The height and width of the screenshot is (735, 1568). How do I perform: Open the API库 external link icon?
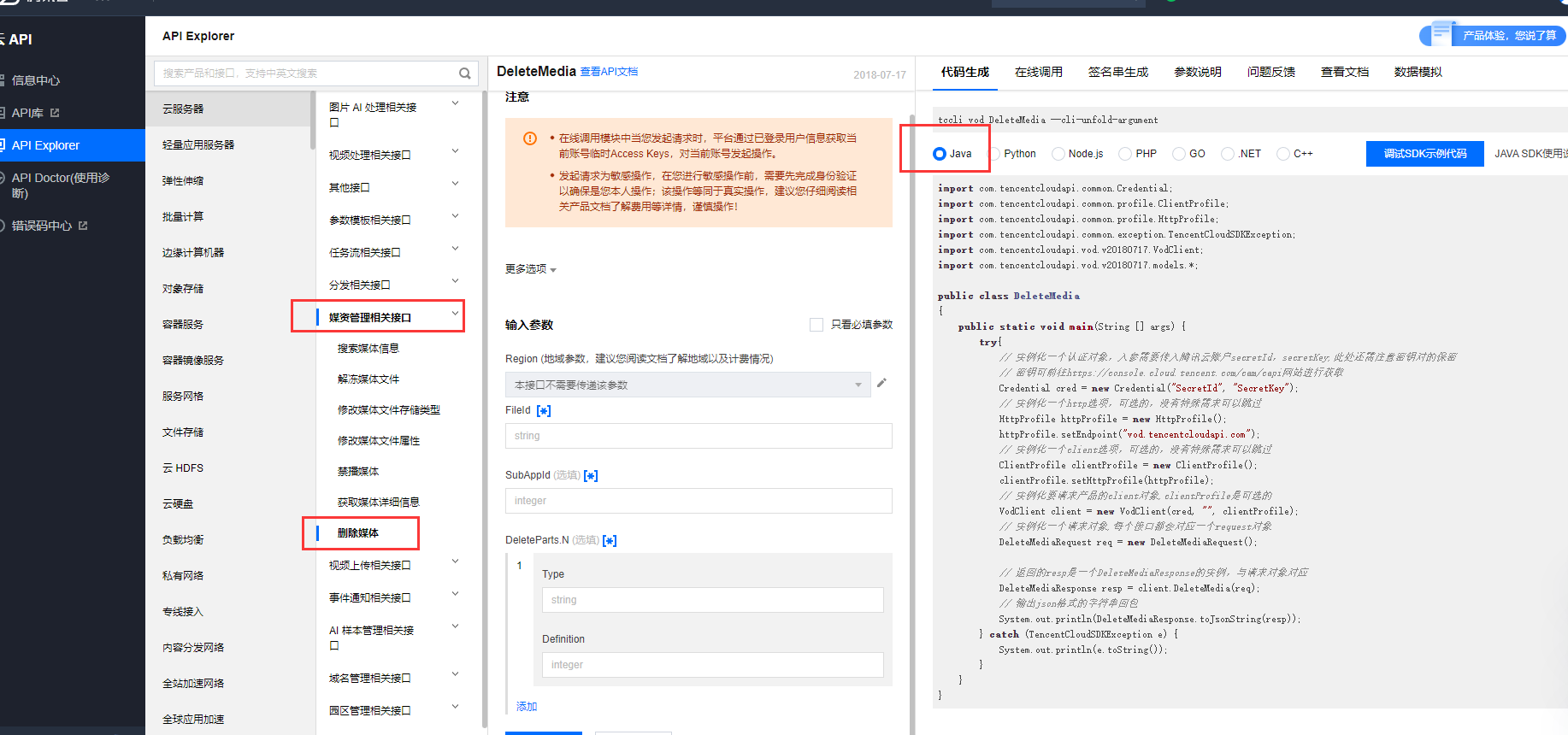tap(55, 113)
